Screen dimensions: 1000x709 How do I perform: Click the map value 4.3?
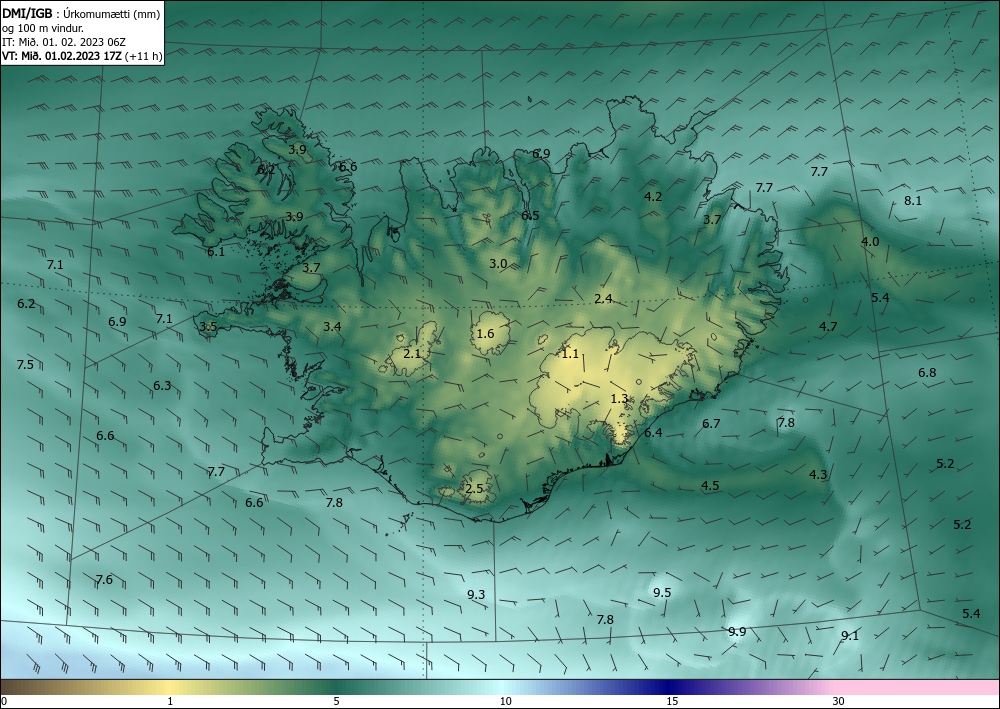818,474
